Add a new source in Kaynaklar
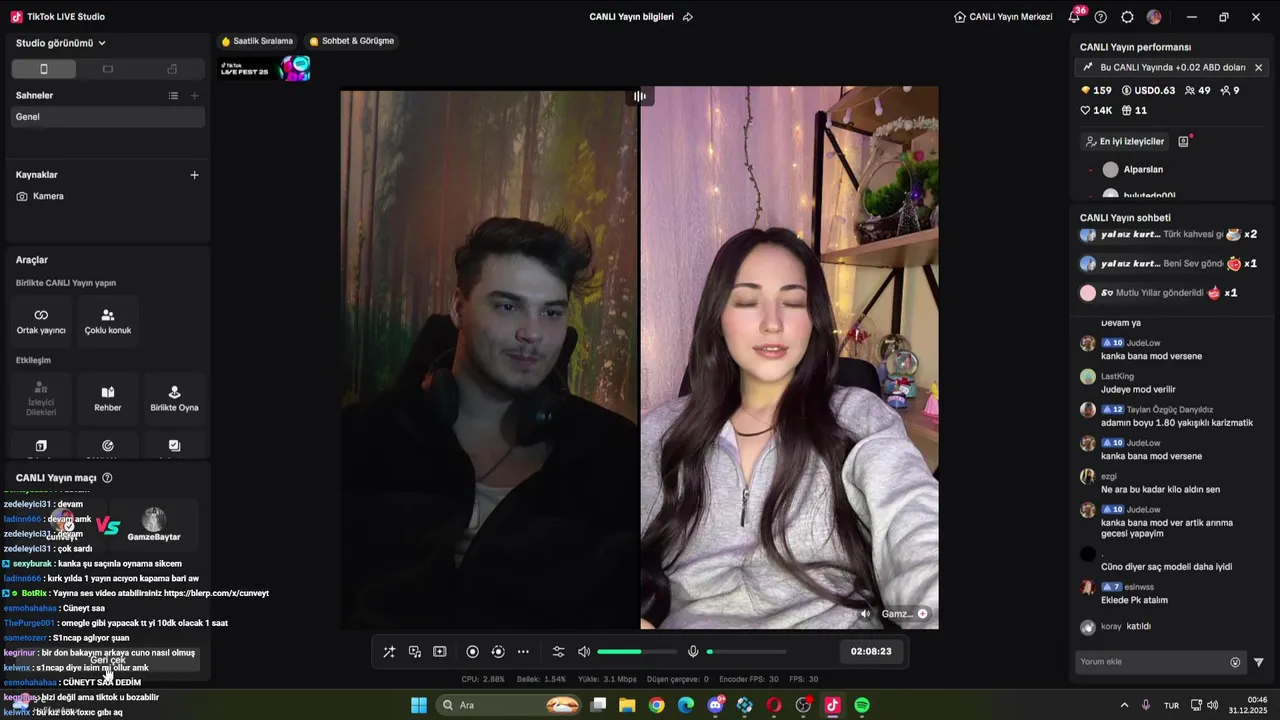This screenshot has height=720, width=1280. tap(194, 175)
